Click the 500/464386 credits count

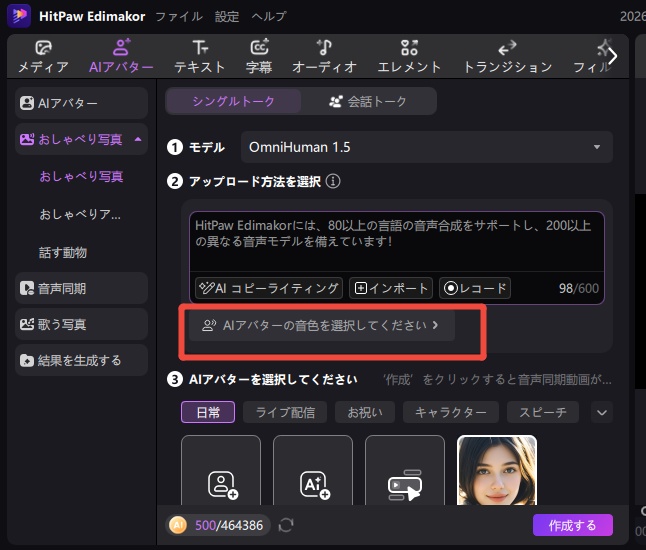click(229, 525)
